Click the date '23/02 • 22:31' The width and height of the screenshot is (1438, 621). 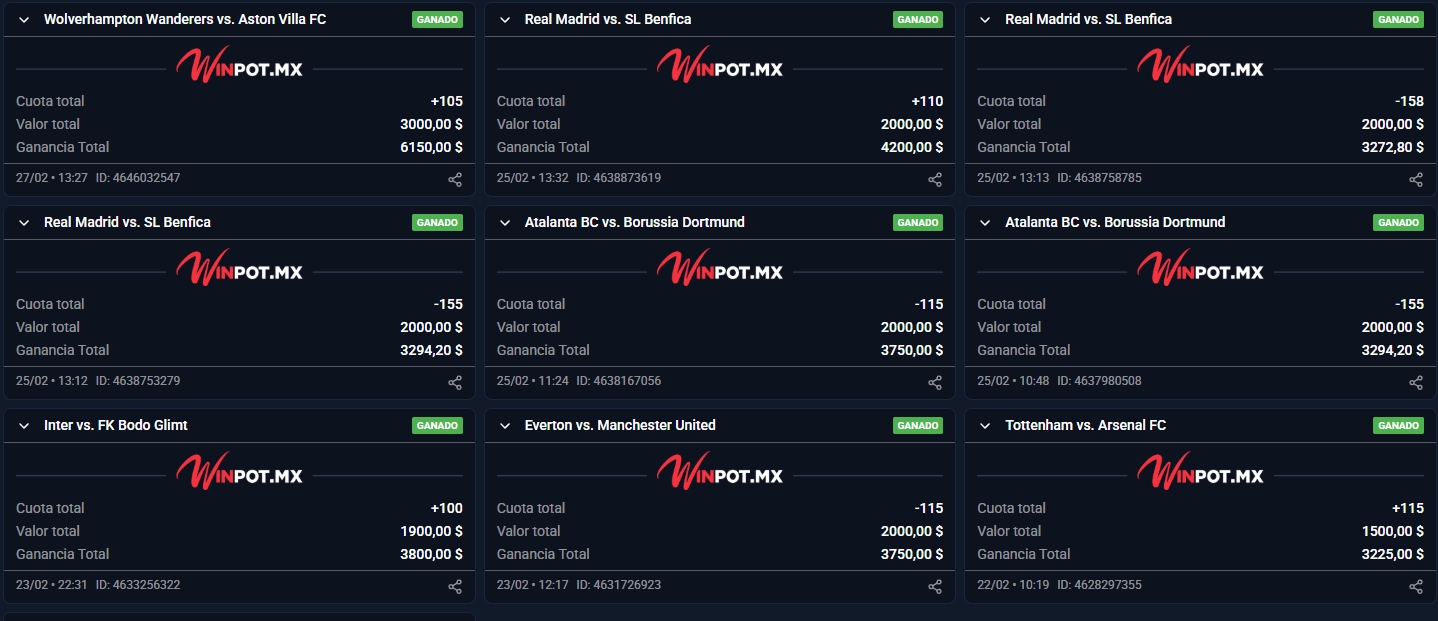point(52,585)
